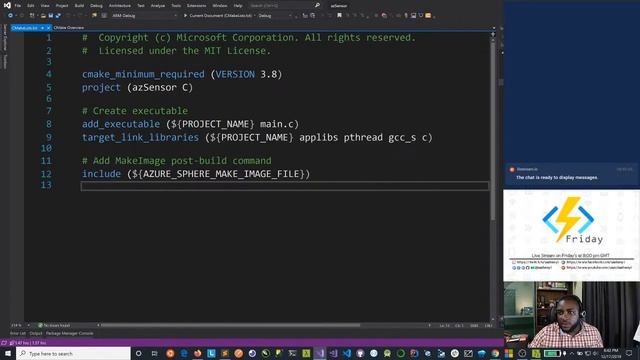Screen dimensions: 640x360
Task: Open the purple Visual Studio taskbar icon
Action: [320, 353]
